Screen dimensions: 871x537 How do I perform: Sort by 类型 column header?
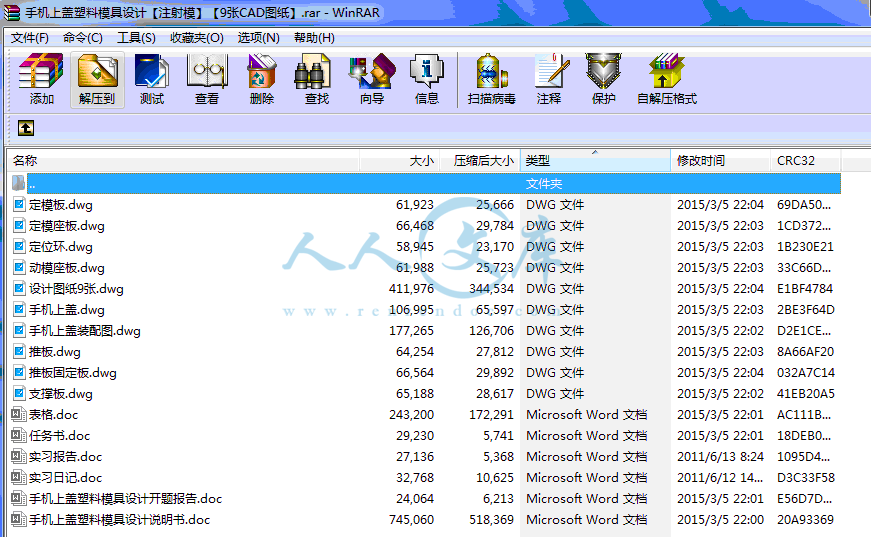point(595,160)
